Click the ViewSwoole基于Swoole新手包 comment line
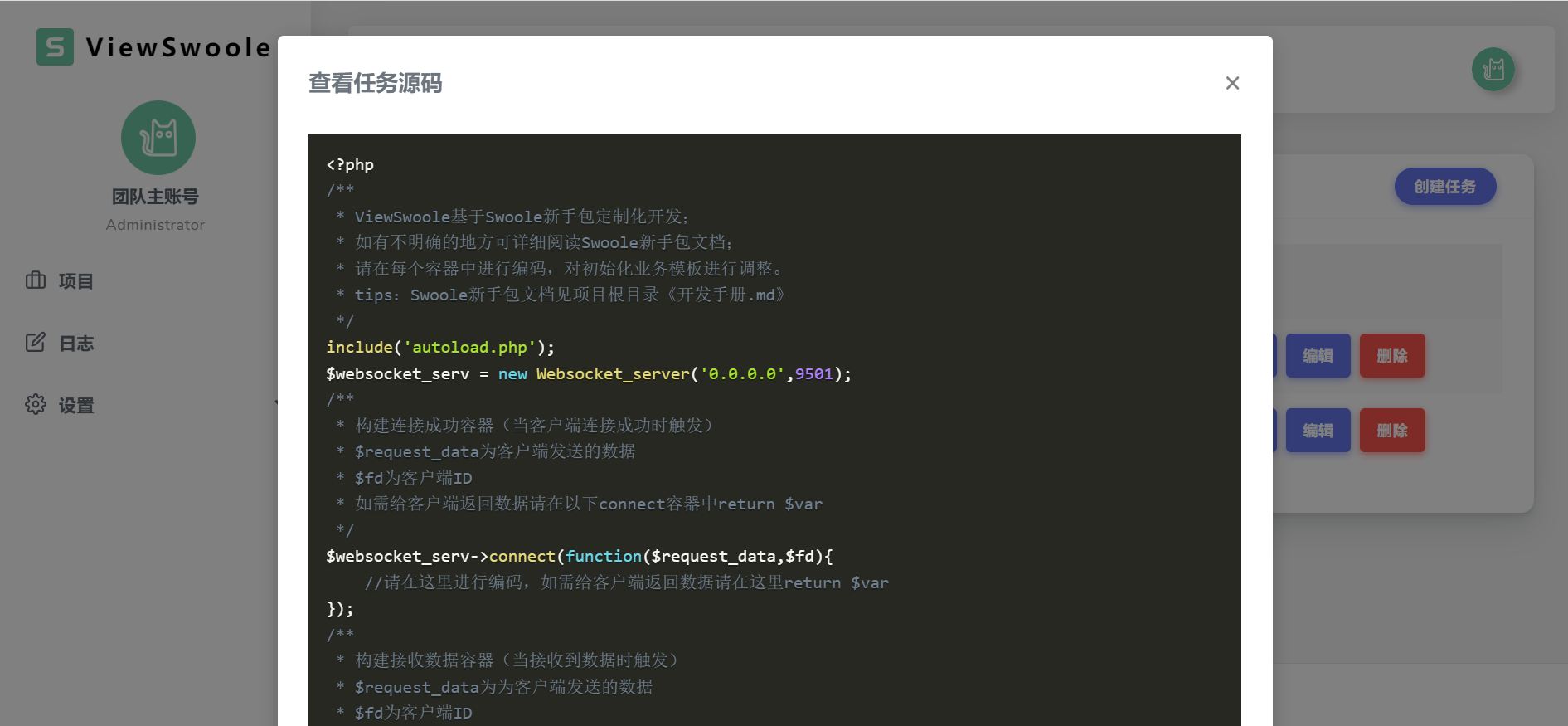This screenshot has height=726, width=1568. 512,217
